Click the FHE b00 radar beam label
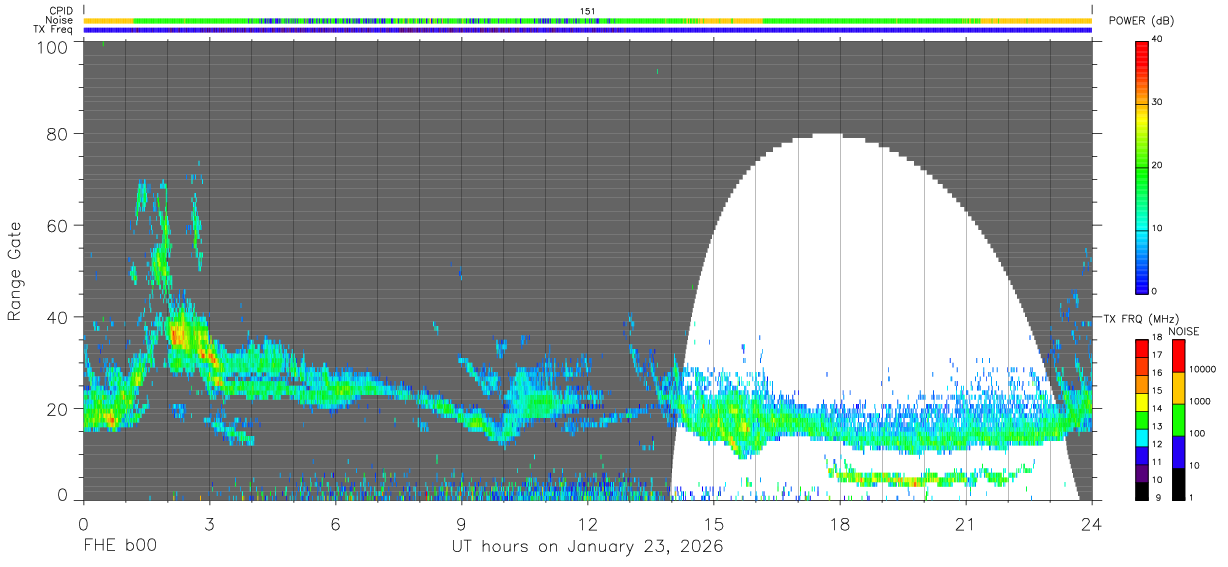 pos(120,547)
